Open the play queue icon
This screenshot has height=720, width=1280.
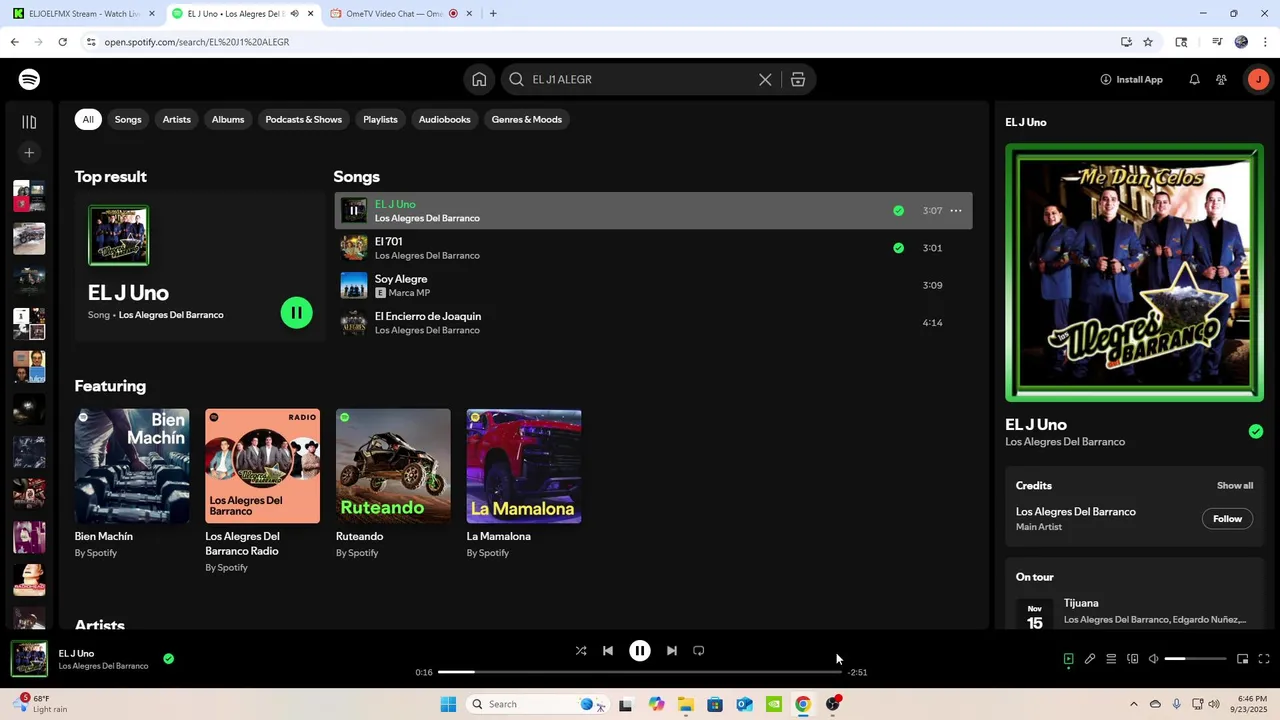(x=1111, y=659)
